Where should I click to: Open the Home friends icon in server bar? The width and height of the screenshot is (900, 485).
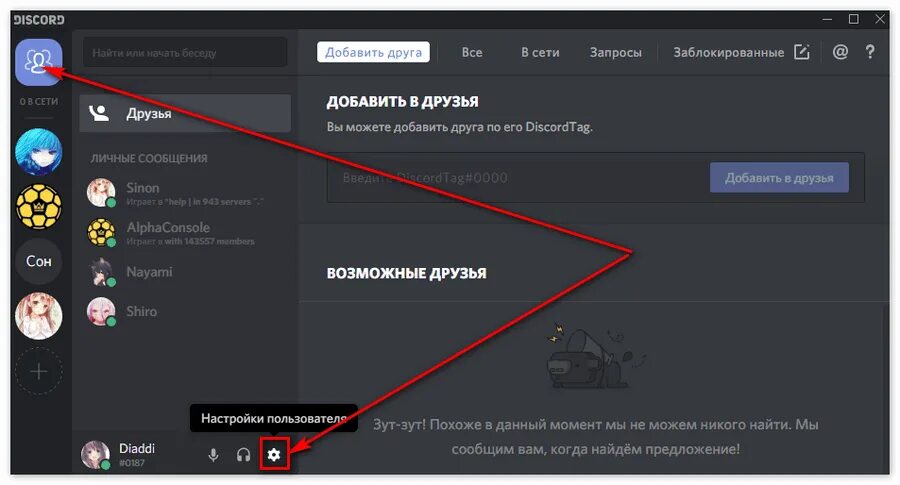pyautogui.click(x=38, y=62)
